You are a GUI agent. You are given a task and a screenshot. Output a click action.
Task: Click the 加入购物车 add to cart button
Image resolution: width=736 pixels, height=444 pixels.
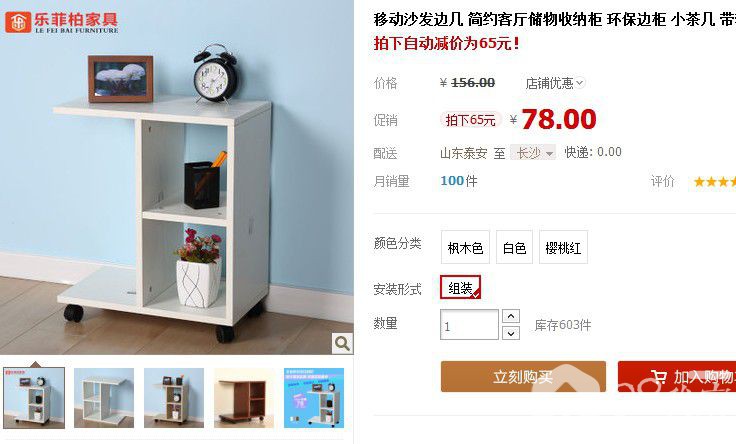[x=677, y=376]
